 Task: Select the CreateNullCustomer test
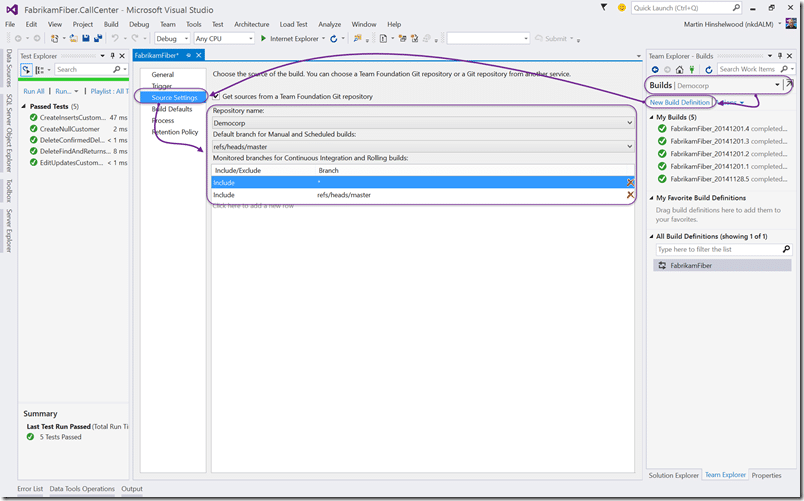(x=78, y=129)
